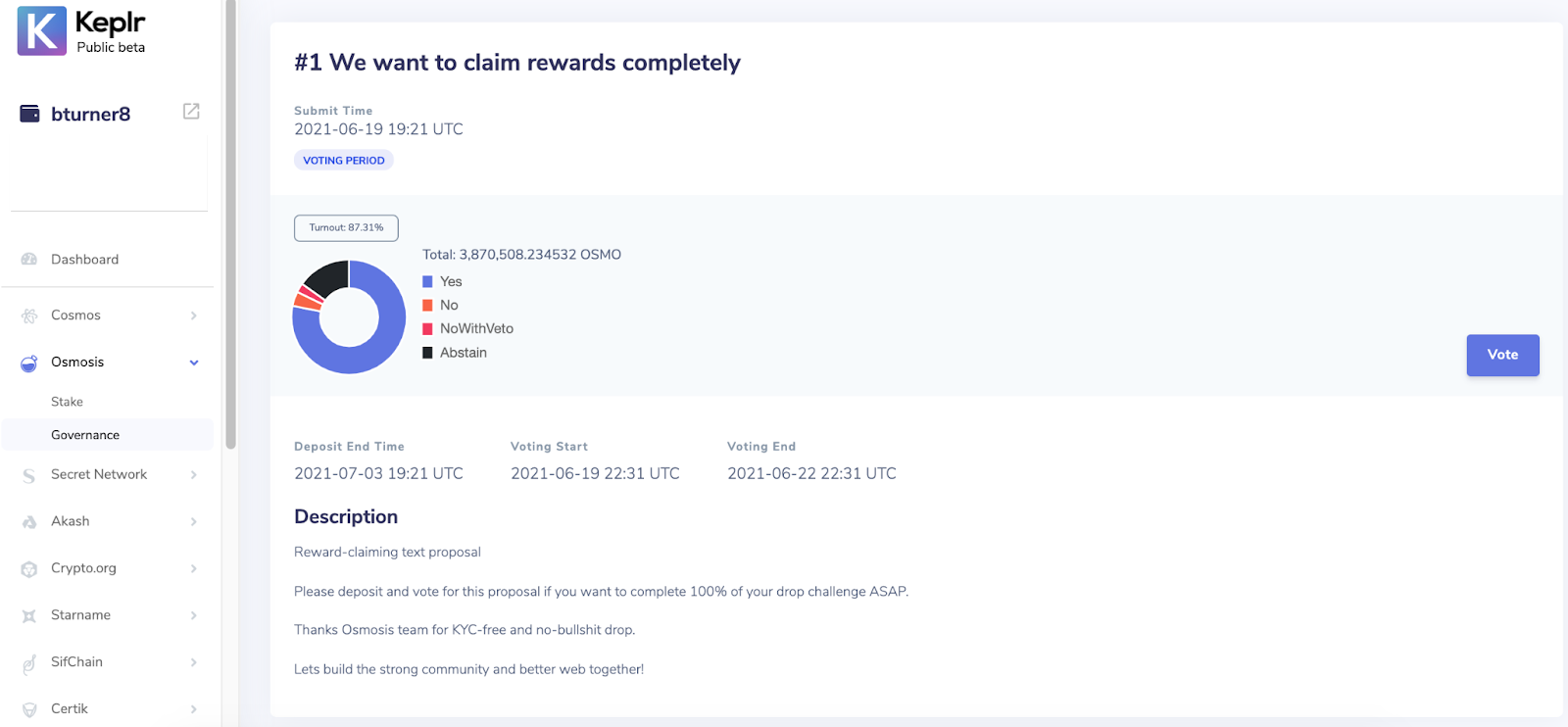Collapse the Osmosis section chevron
This screenshot has width=1568, height=727.
[194, 363]
